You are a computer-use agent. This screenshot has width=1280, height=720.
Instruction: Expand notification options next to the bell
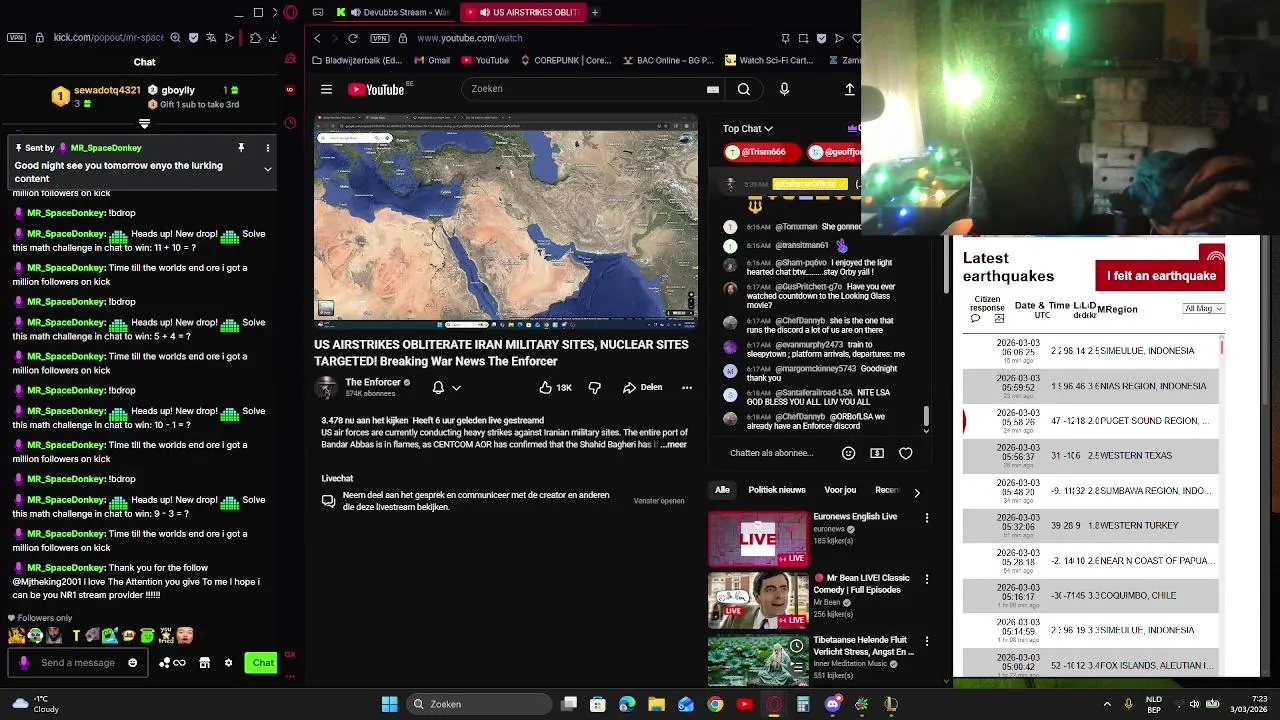click(x=456, y=388)
